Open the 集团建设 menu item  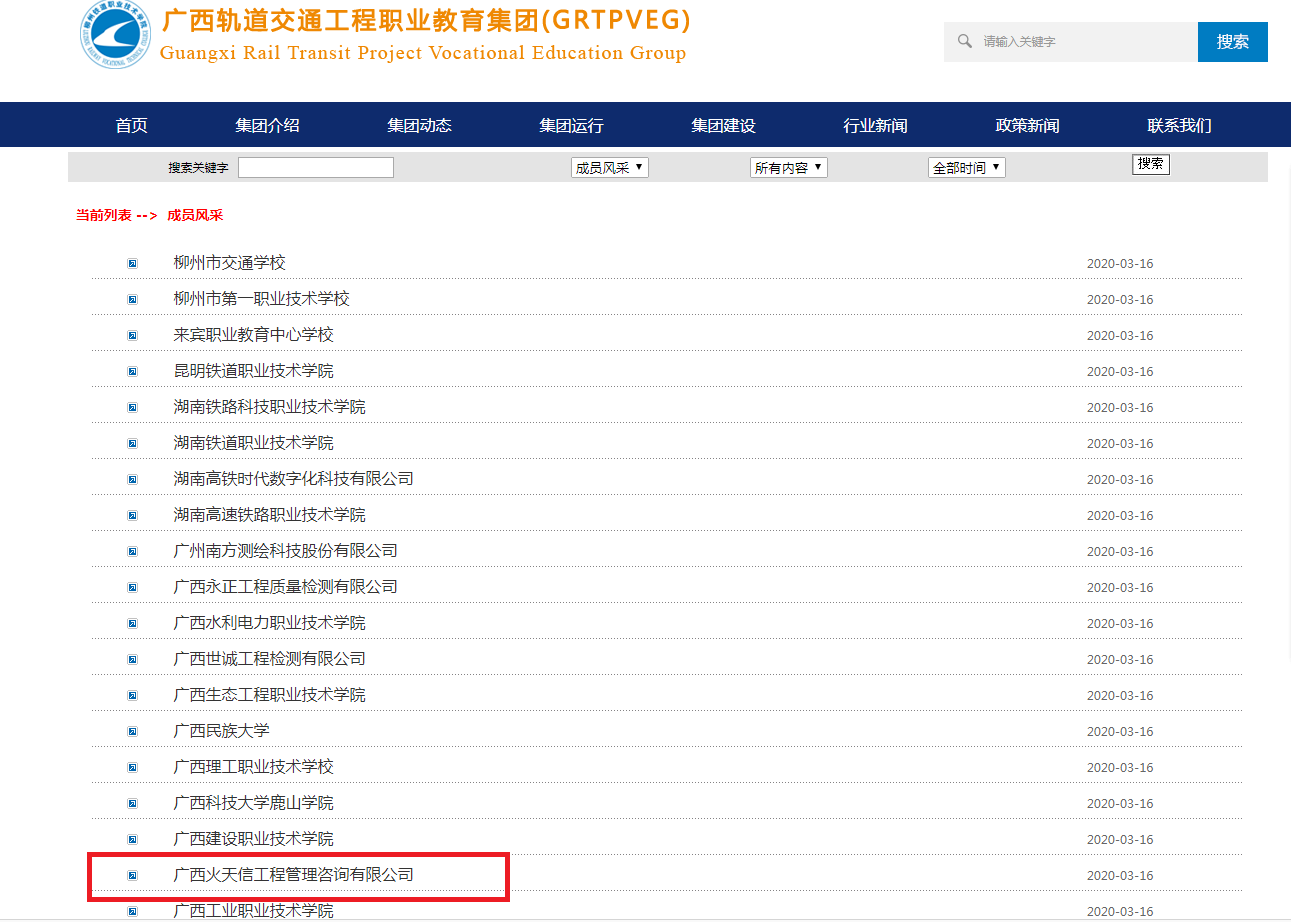723,125
